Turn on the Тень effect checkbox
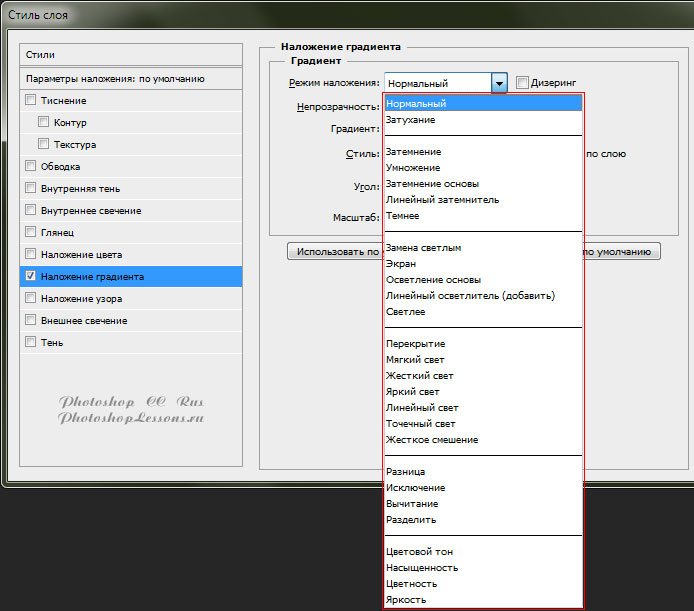694x611 pixels. (30, 342)
